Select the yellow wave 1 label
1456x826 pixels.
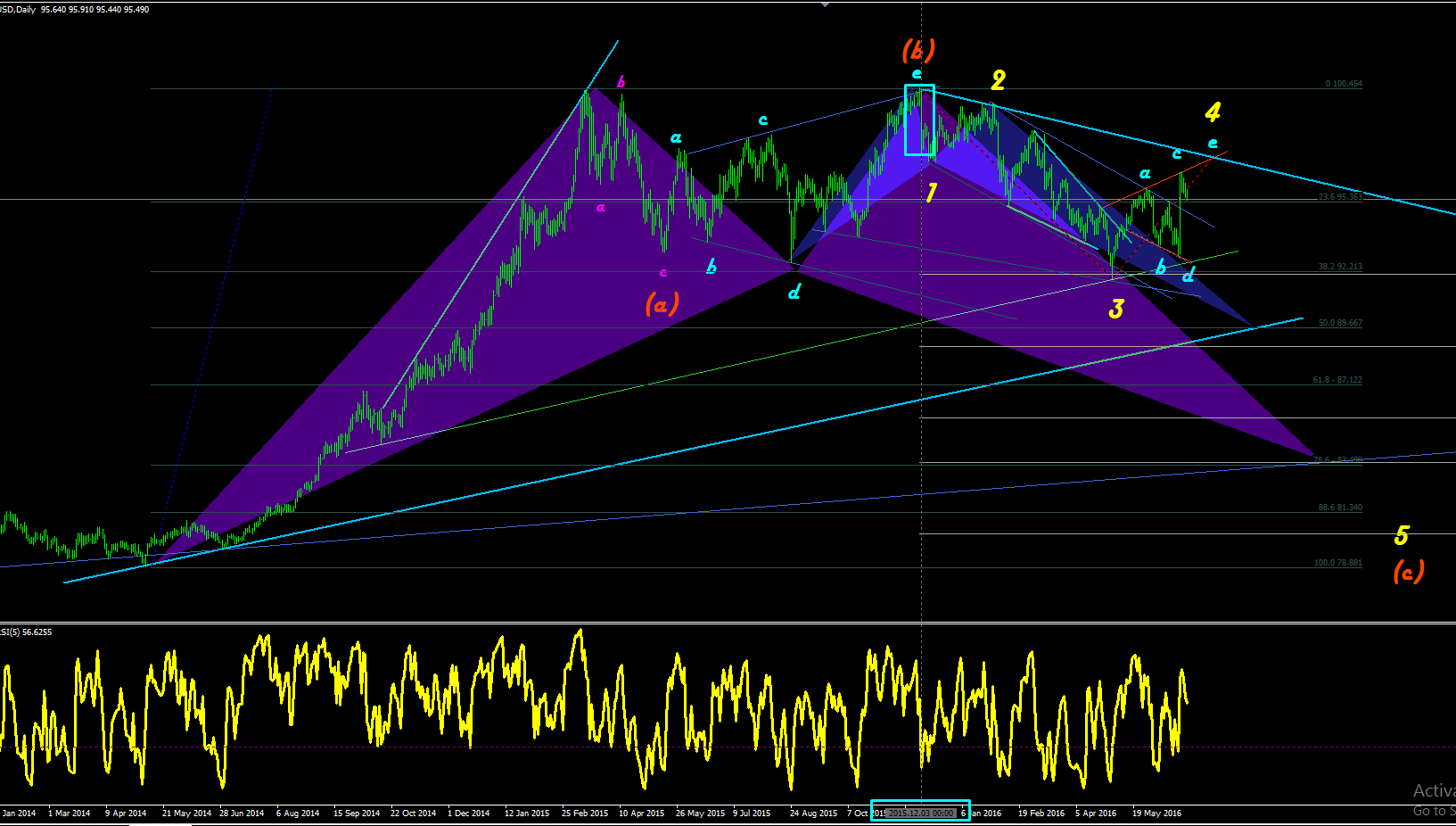click(931, 193)
